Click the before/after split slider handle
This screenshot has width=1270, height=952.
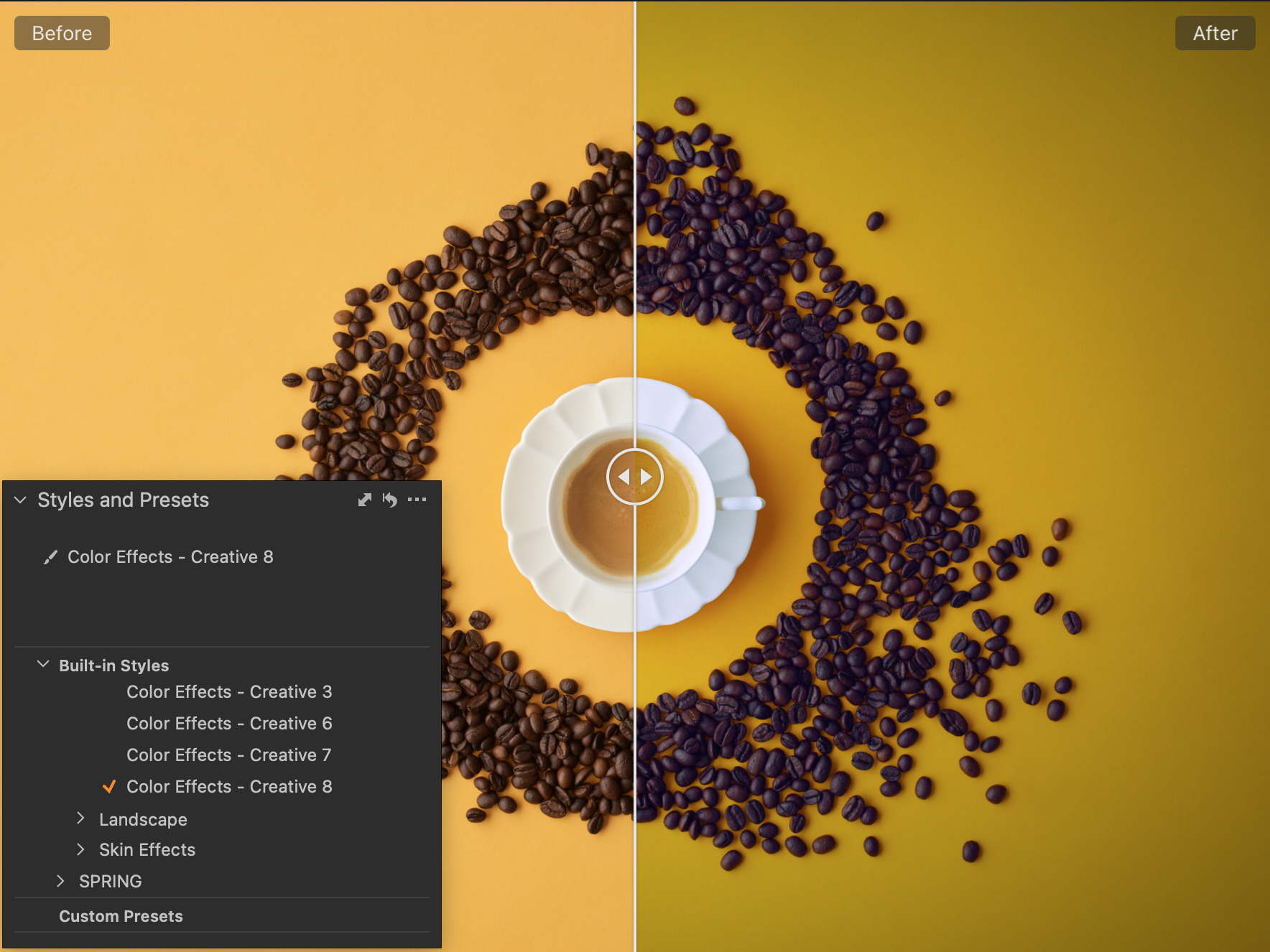(635, 477)
